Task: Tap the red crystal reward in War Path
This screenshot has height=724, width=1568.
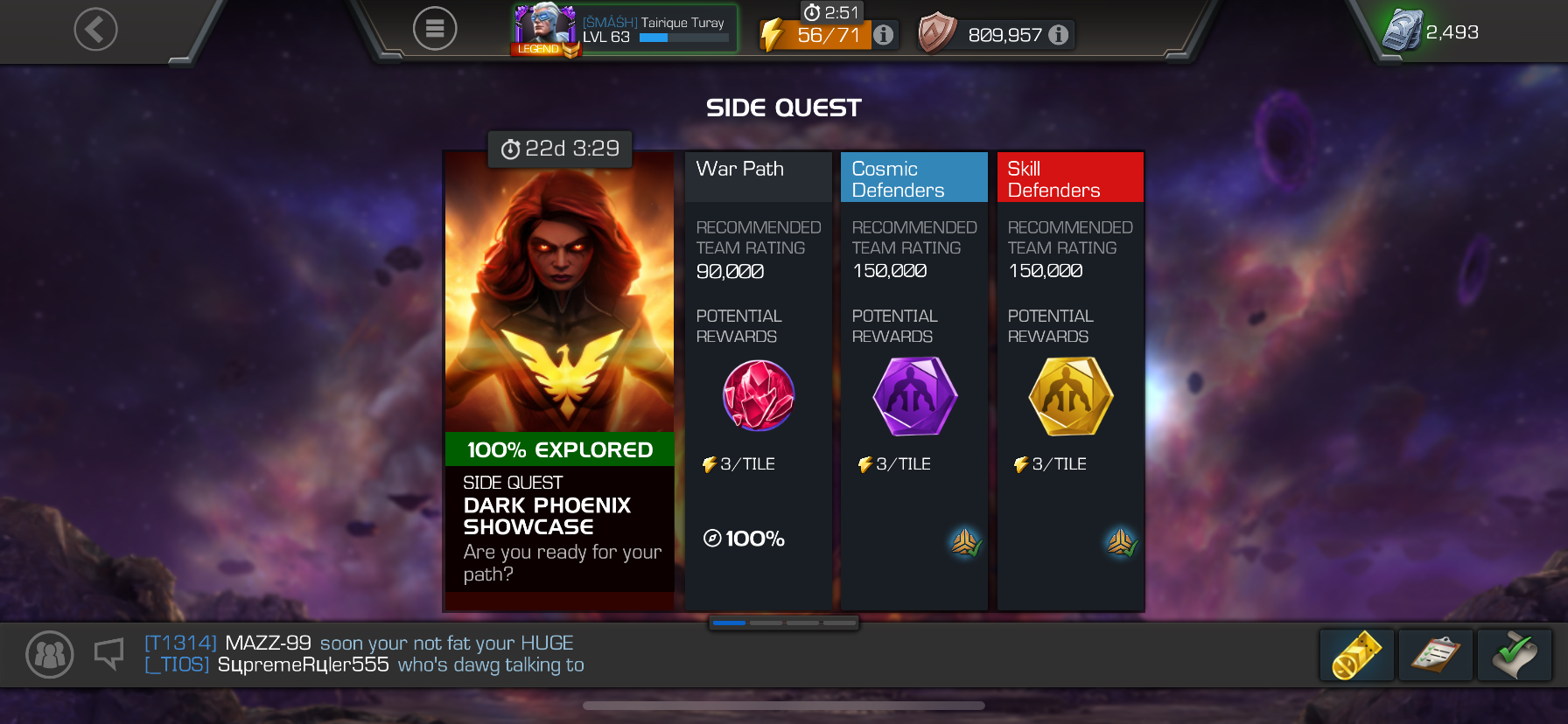Action: (x=759, y=395)
